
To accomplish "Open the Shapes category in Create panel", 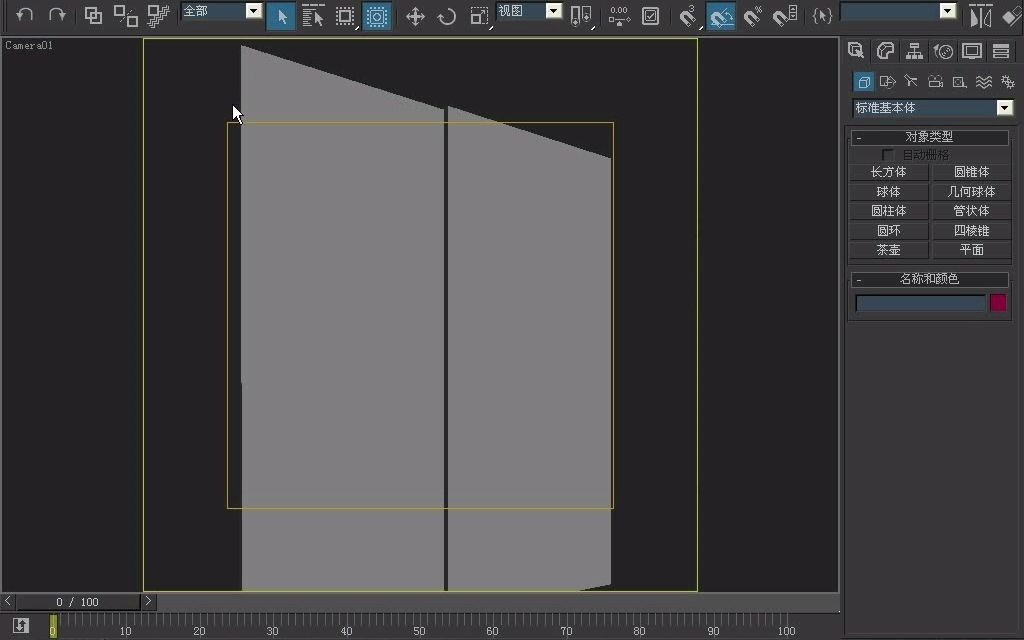I will [x=887, y=81].
